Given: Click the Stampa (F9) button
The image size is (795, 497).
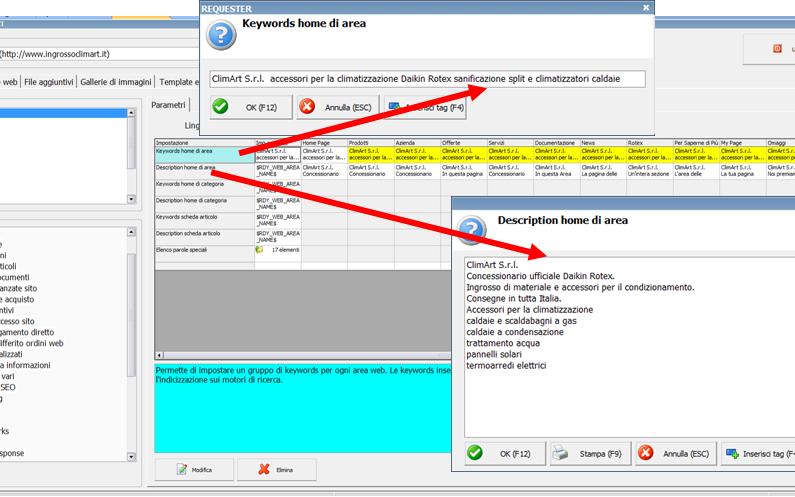Looking at the screenshot, I should (x=591, y=454).
